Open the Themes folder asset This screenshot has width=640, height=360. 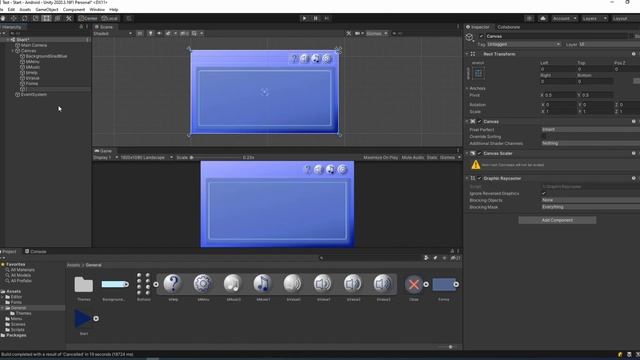click(84, 284)
